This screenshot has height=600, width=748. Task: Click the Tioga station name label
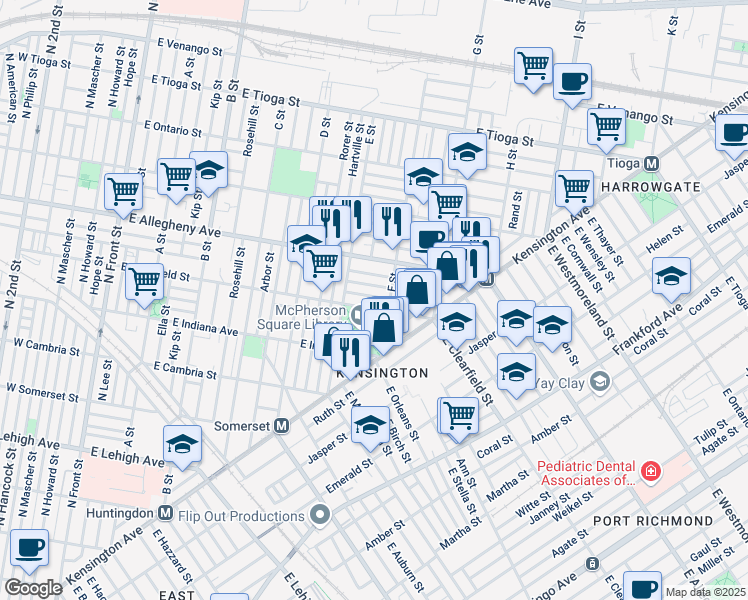tap(623, 164)
